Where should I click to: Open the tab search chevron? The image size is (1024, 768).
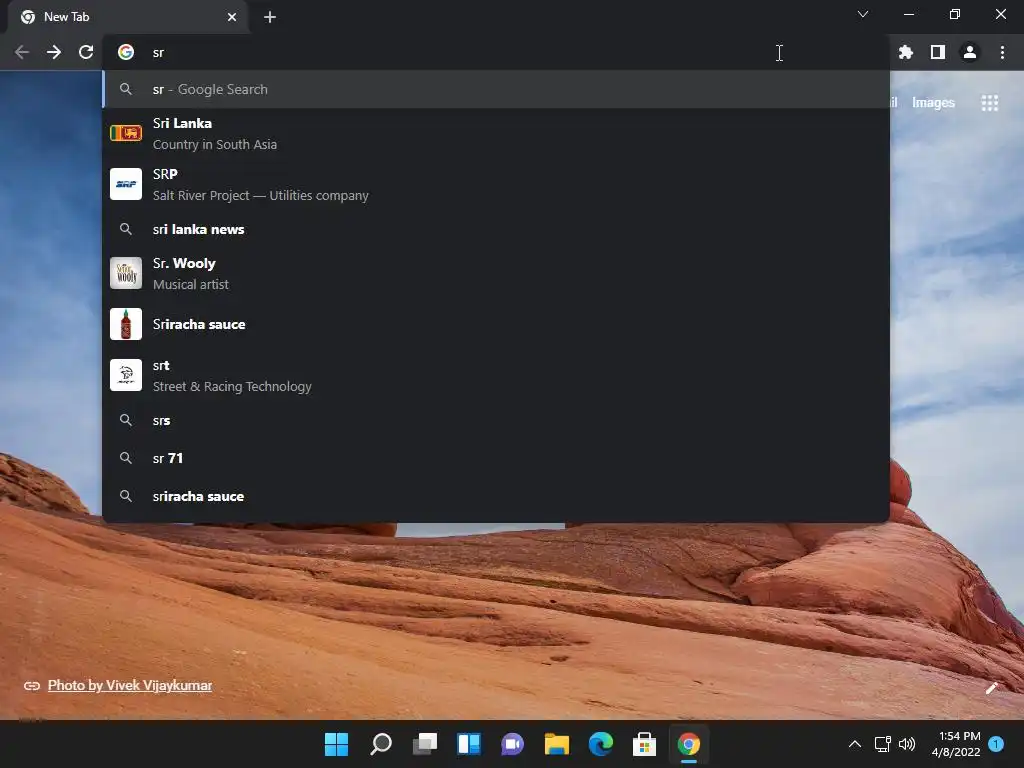(863, 14)
